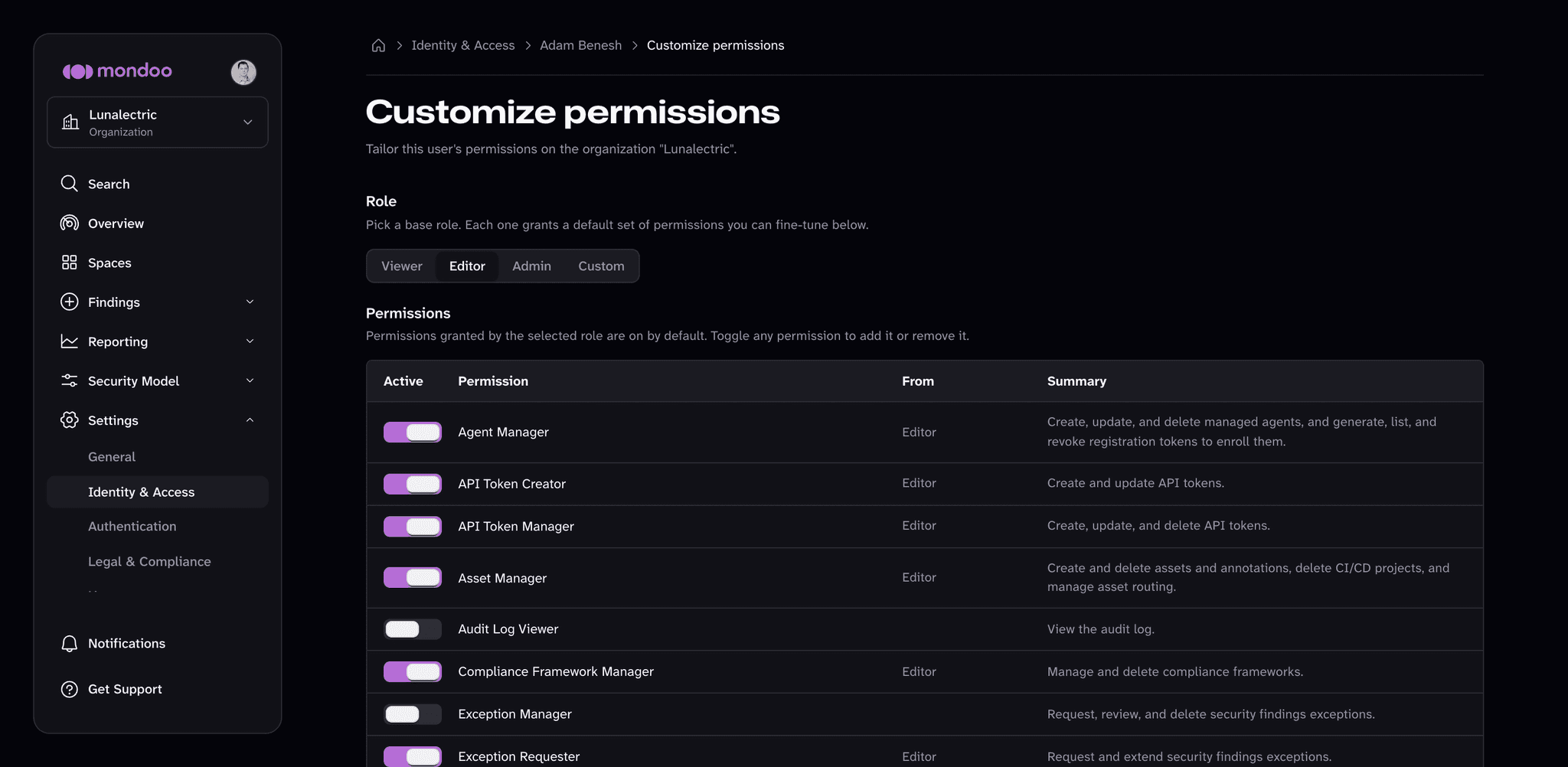
Task: Click the Spaces grid icon
Action: (x=70, y=263)
